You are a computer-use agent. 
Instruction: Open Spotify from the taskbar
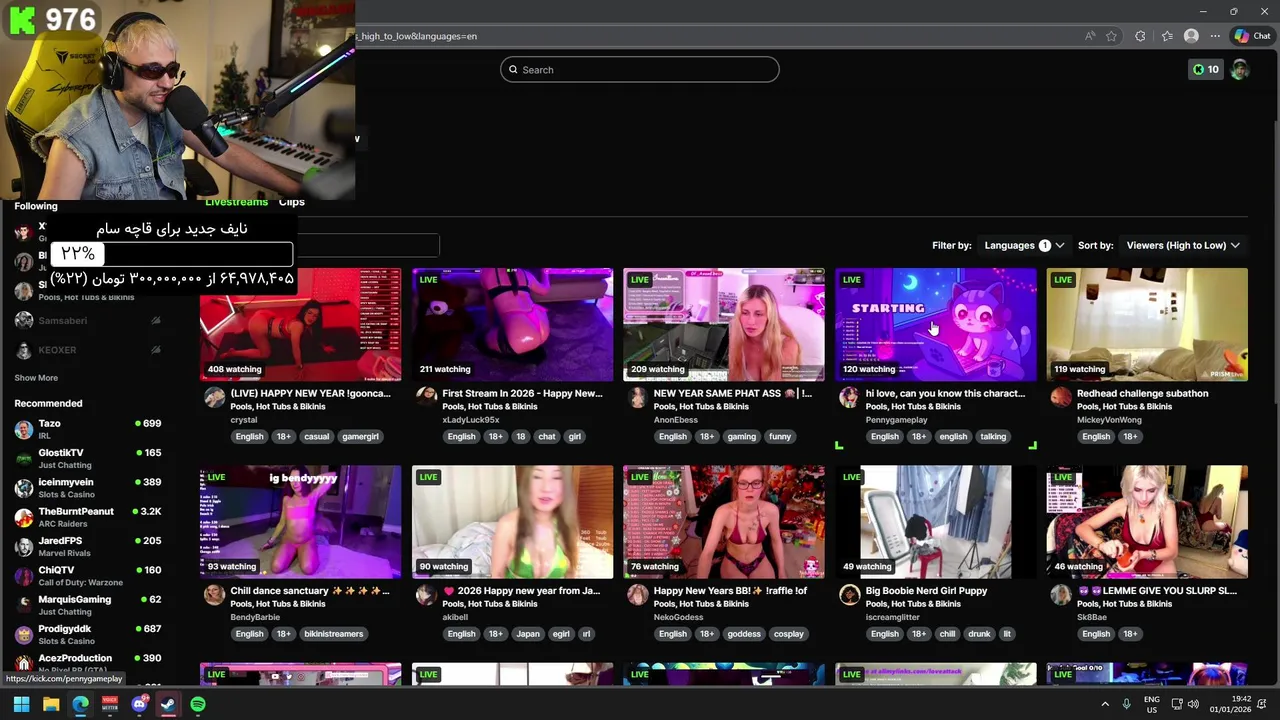(198, 704)
